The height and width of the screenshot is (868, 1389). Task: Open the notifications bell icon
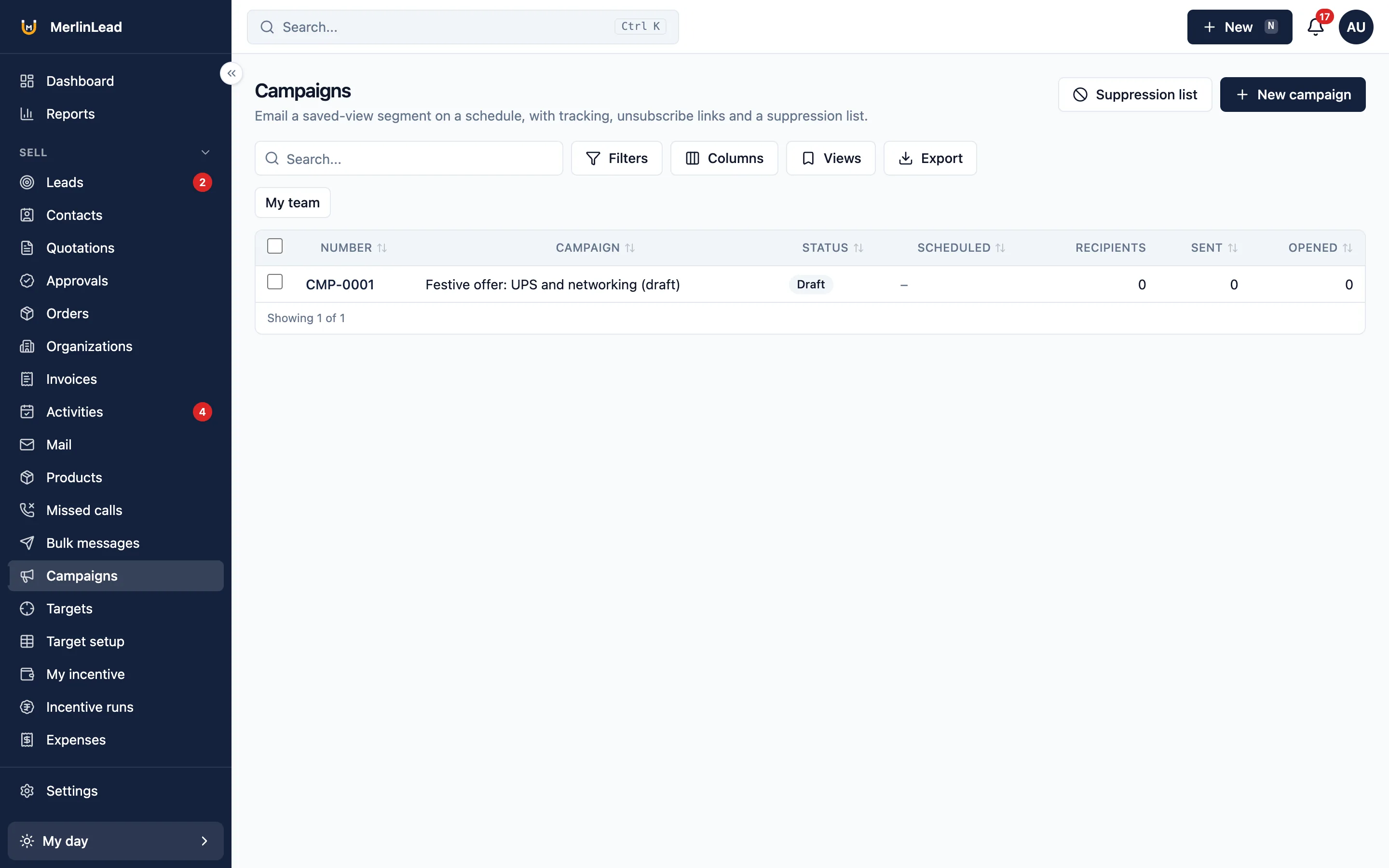[x=1315, y=27]
